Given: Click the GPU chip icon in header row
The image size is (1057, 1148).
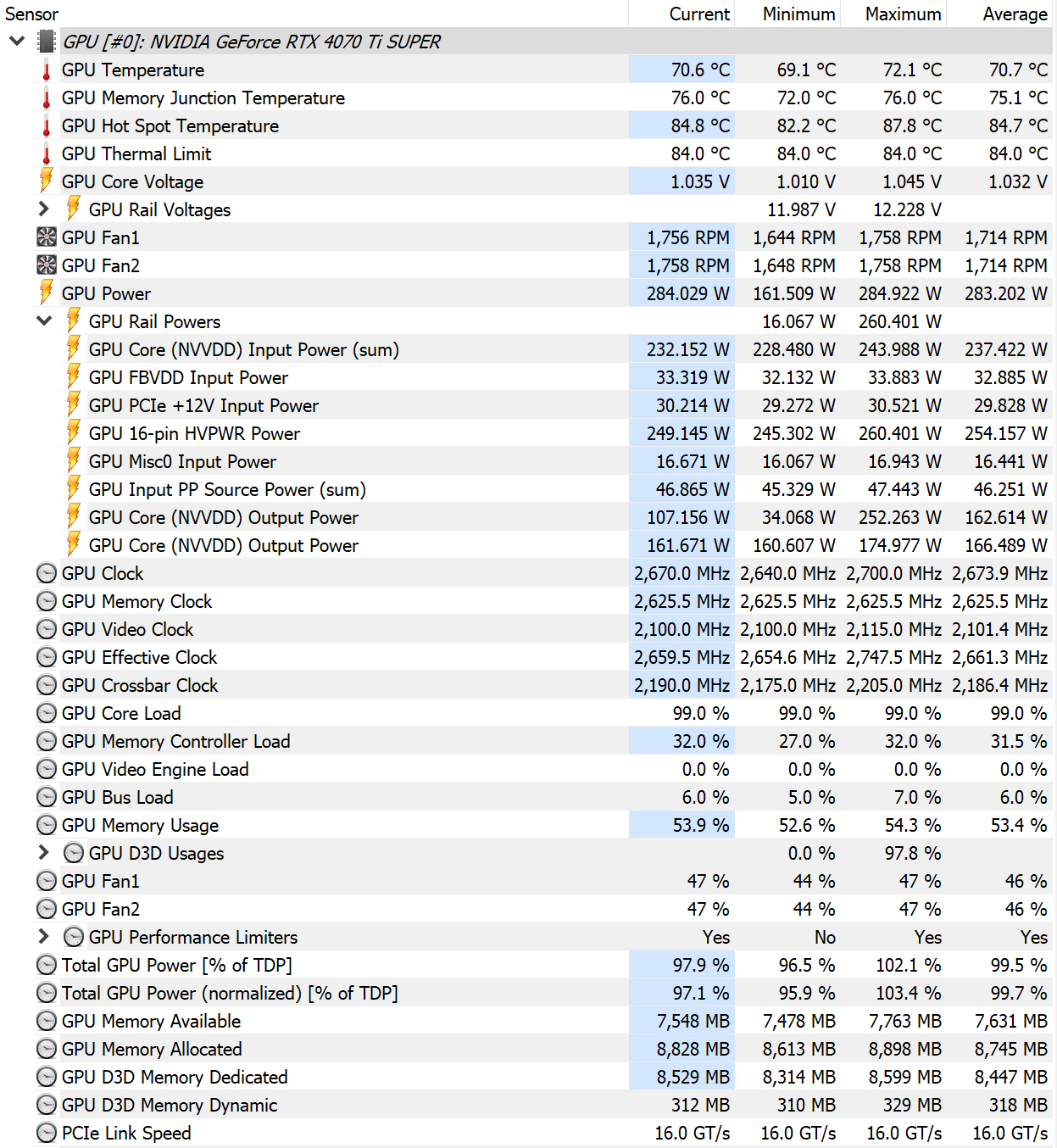Looking at the screenshot, I should tap(47, 42).
